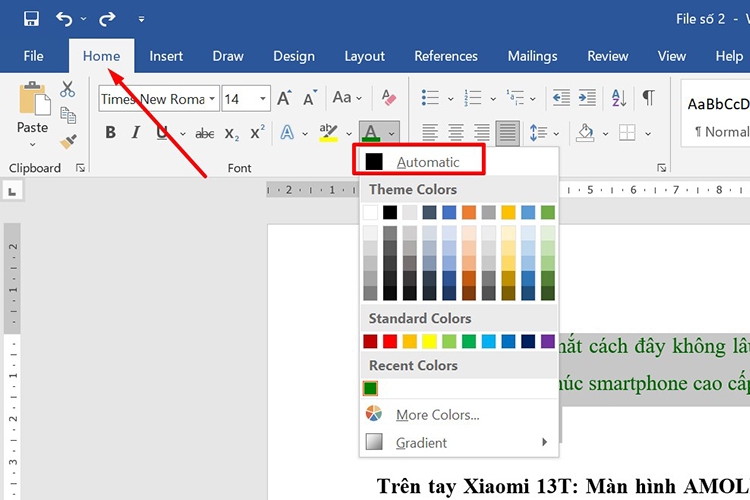
Task: Choose Red in Standard Colors
Action: (x=390, y=341)
